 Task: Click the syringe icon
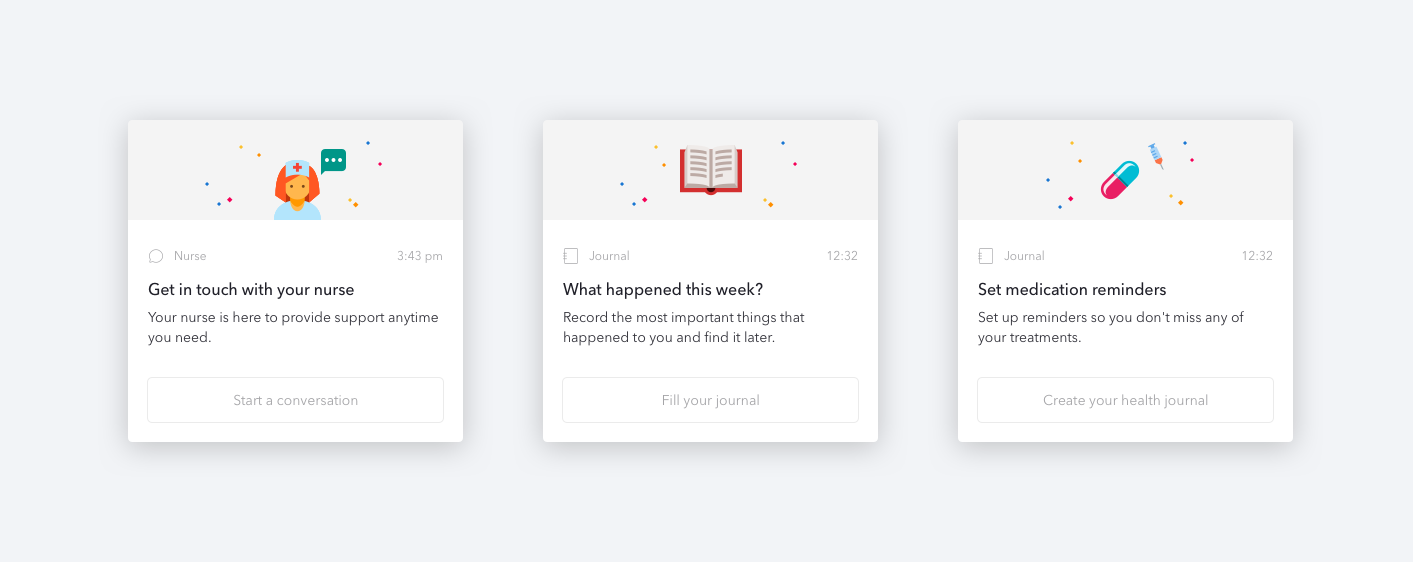pyautogui.click(x=1156, y=155)
